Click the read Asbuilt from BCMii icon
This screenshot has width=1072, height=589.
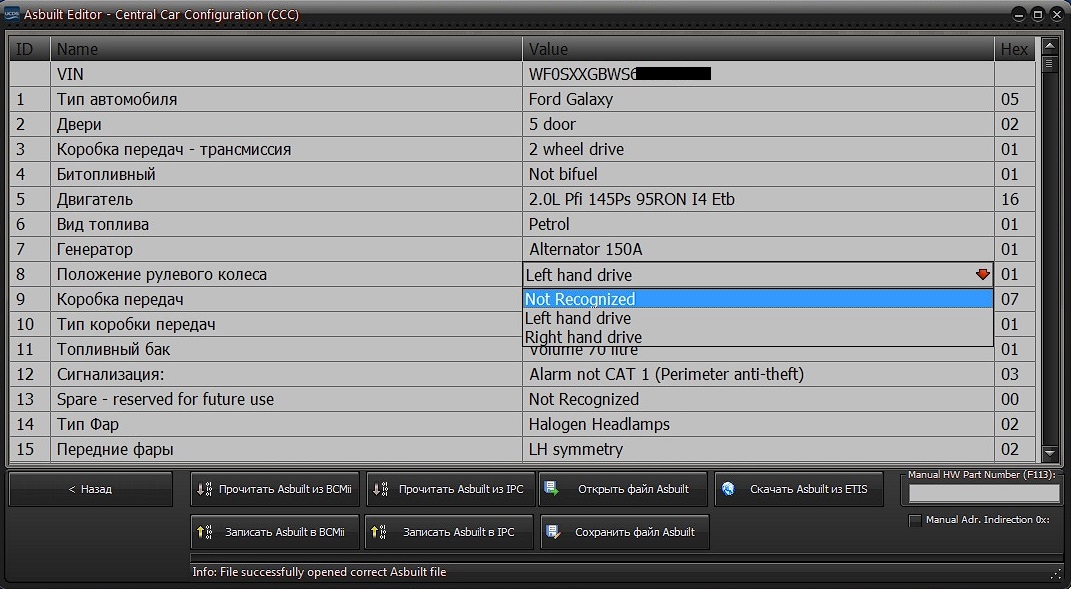tap(204, 490)
